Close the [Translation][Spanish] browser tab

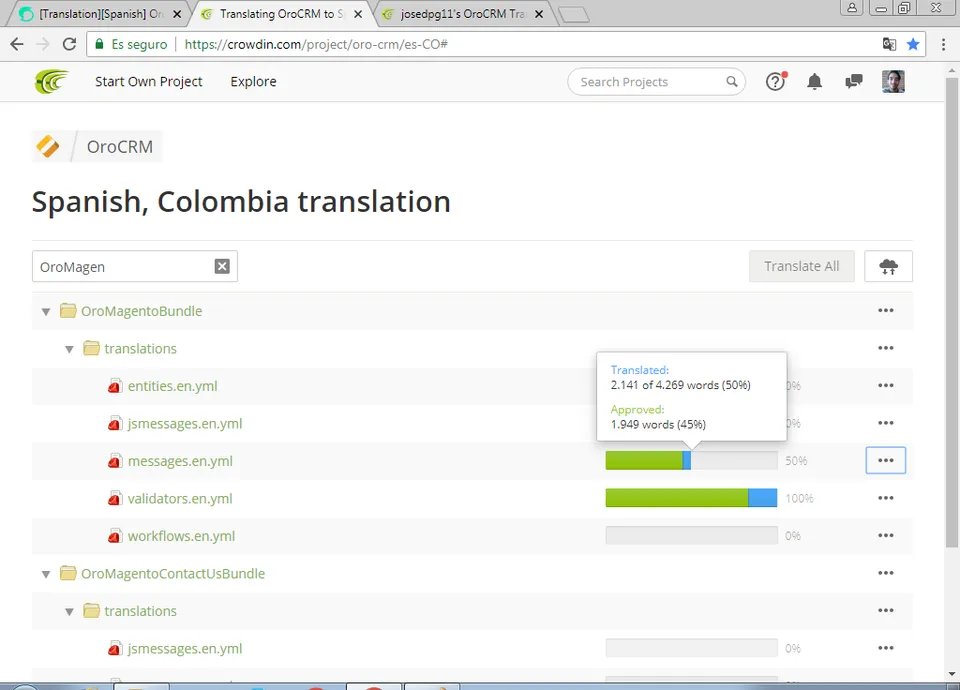click(x=177, y=14)
